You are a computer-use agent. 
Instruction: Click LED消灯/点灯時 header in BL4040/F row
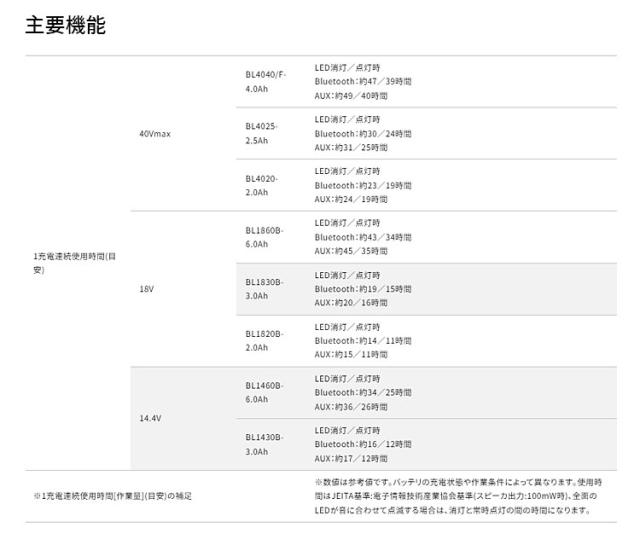point(347,68)
